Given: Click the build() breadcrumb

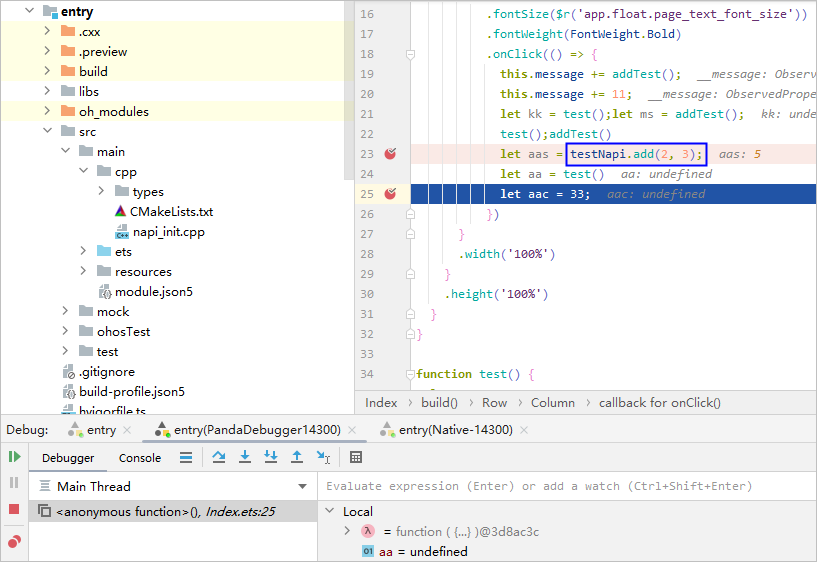Looking at the screenshot, I should point(439,403).
